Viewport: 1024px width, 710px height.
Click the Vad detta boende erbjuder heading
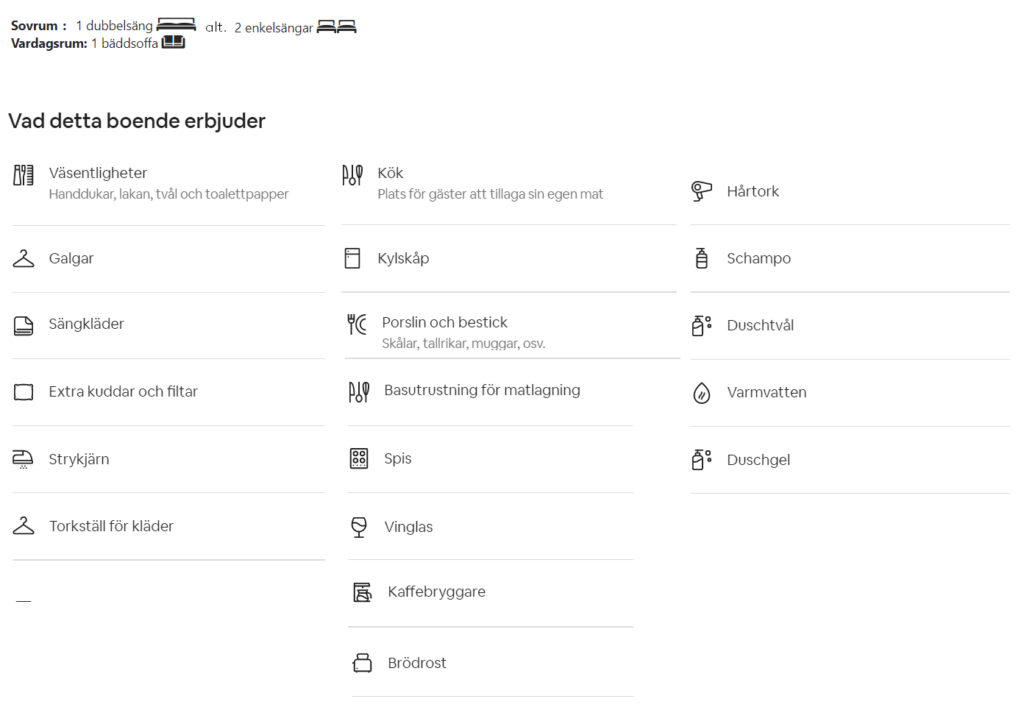click(x=137, y=121)
